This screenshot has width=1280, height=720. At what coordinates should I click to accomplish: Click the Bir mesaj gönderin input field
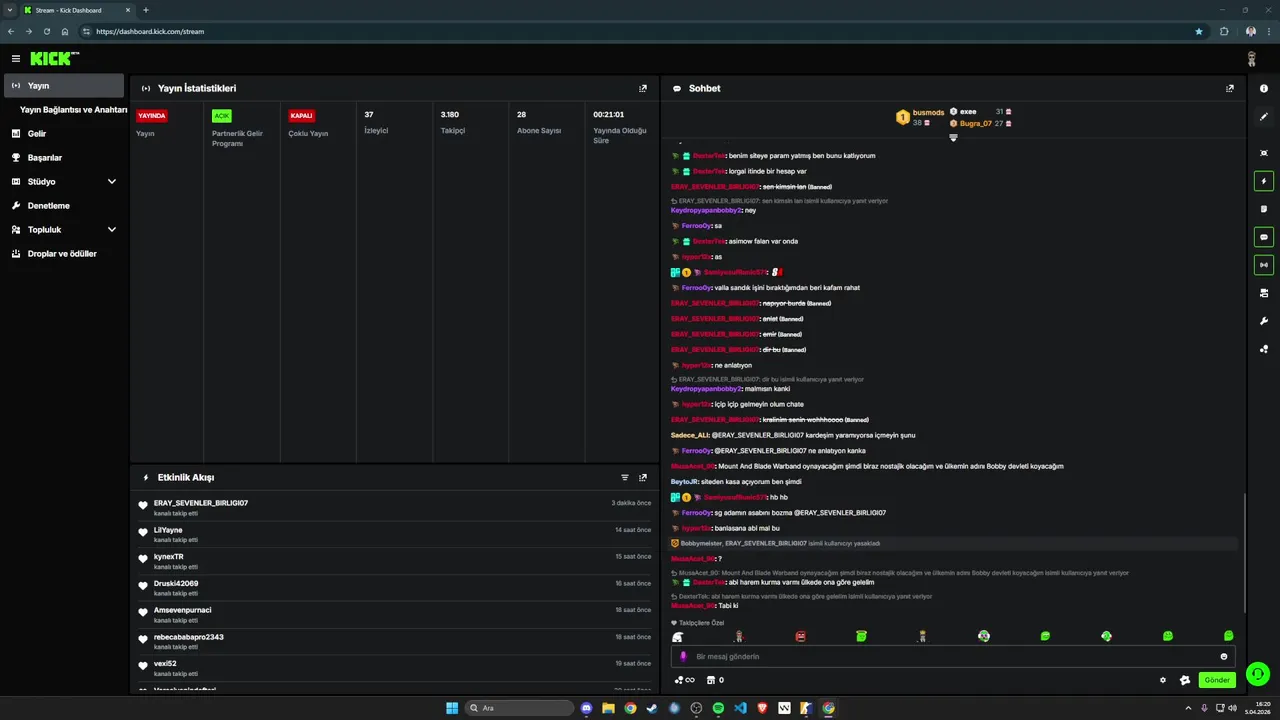(953, 657)
